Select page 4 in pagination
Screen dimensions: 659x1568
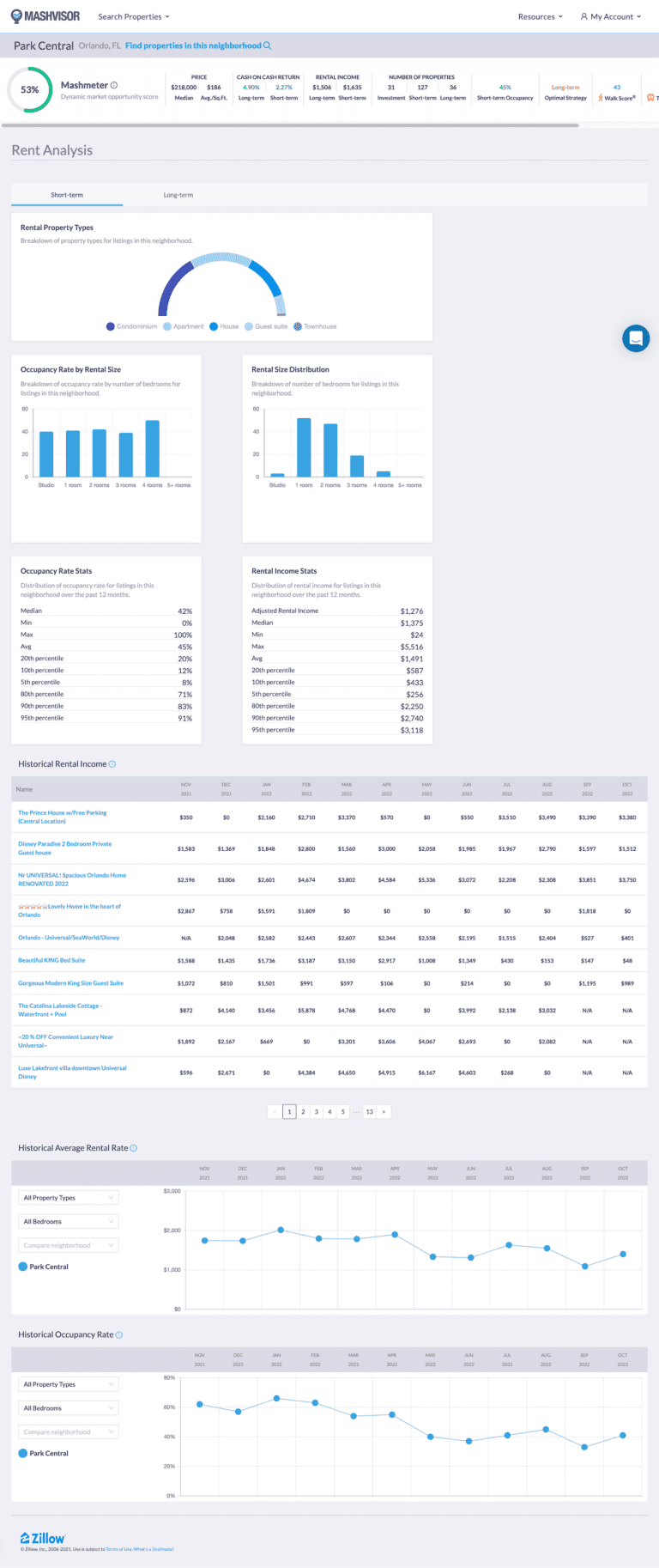coord(329,1112)
